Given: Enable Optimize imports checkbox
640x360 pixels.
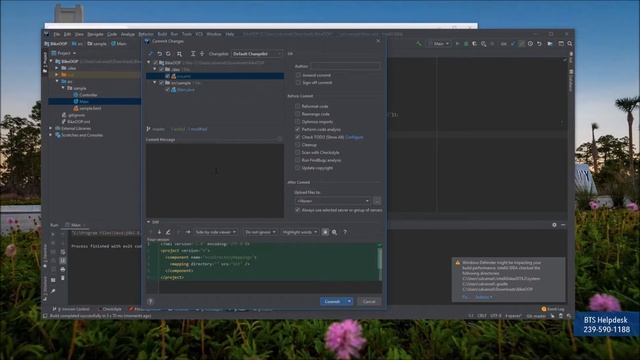Looking at the screenshot, I should point(298,122).
